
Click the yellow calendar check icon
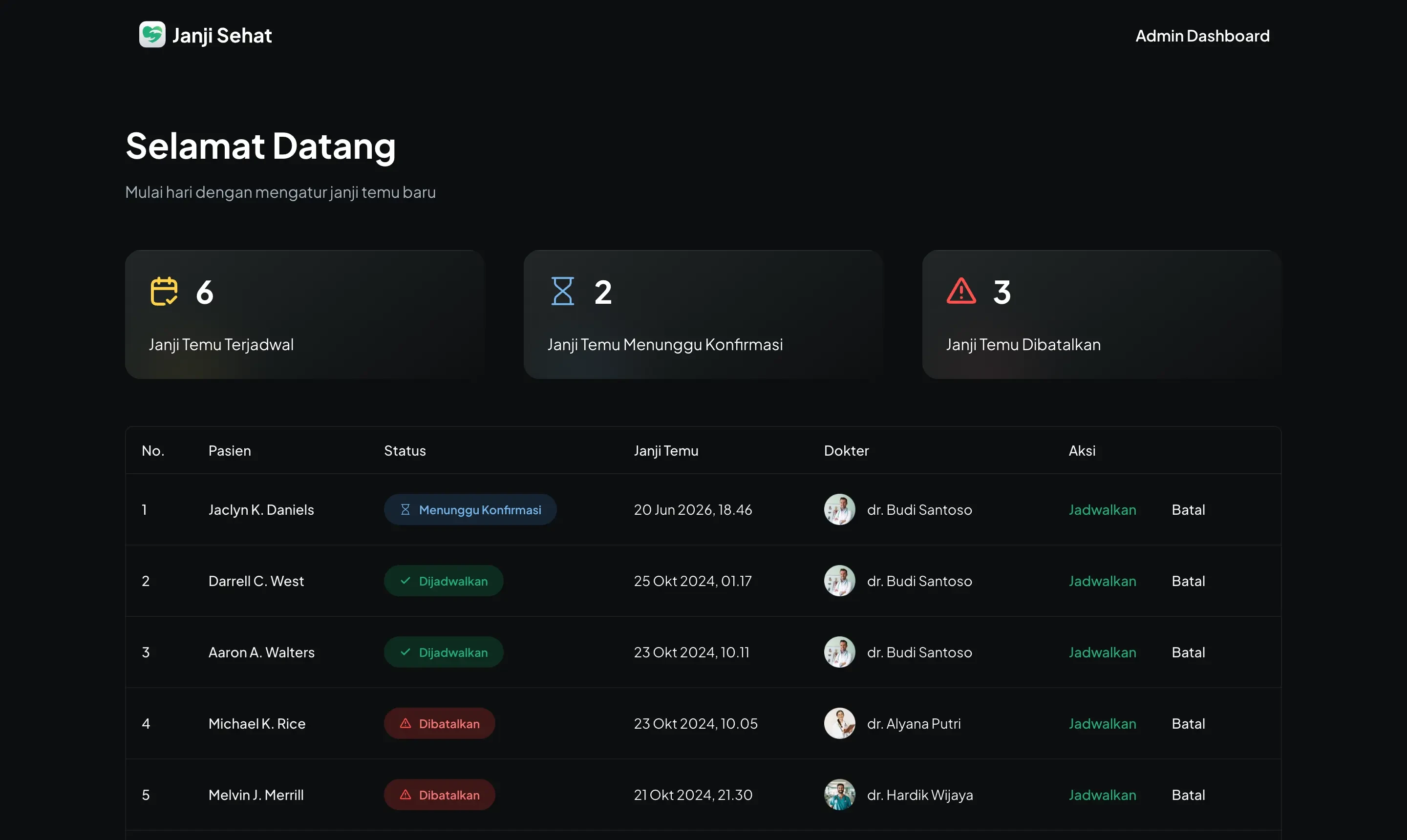click(x=164, y=292)
